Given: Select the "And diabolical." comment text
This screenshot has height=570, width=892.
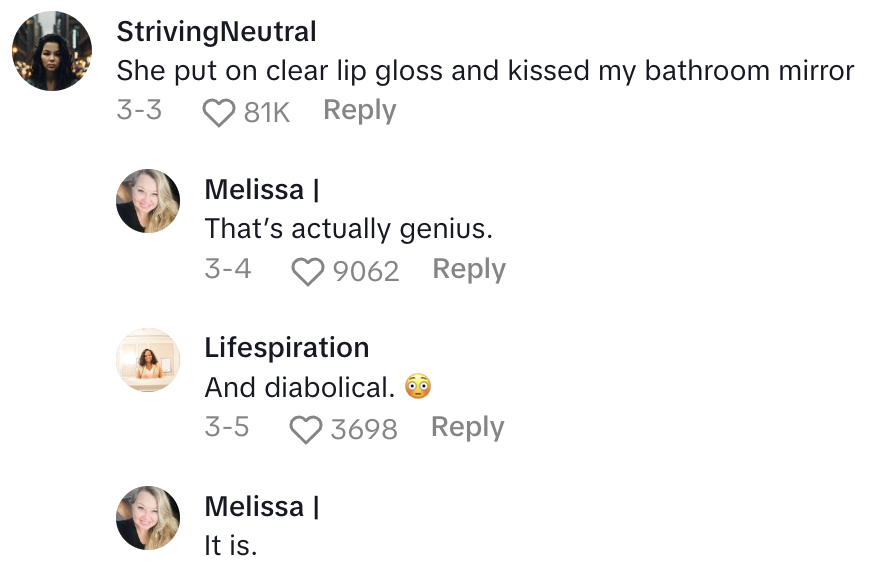Looking at the screenshot, I should click(x=300, y=387).
